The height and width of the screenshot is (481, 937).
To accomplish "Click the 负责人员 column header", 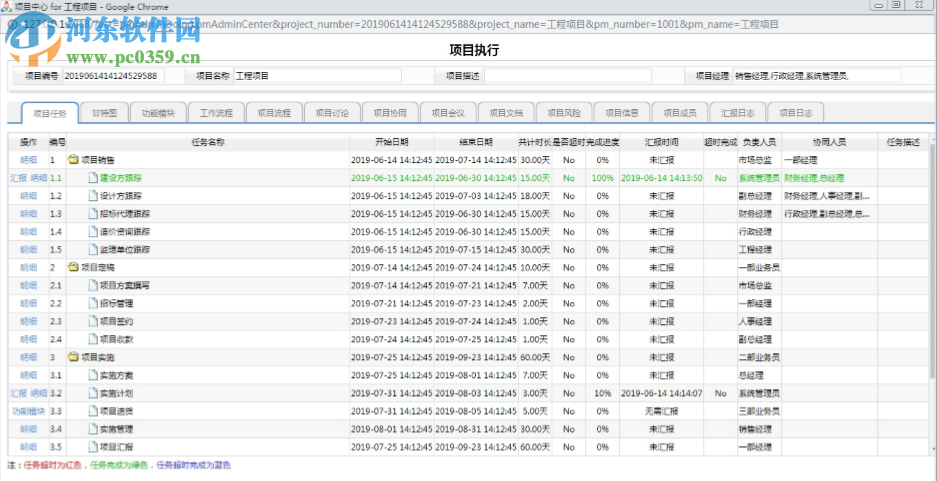I will (760, 142).
